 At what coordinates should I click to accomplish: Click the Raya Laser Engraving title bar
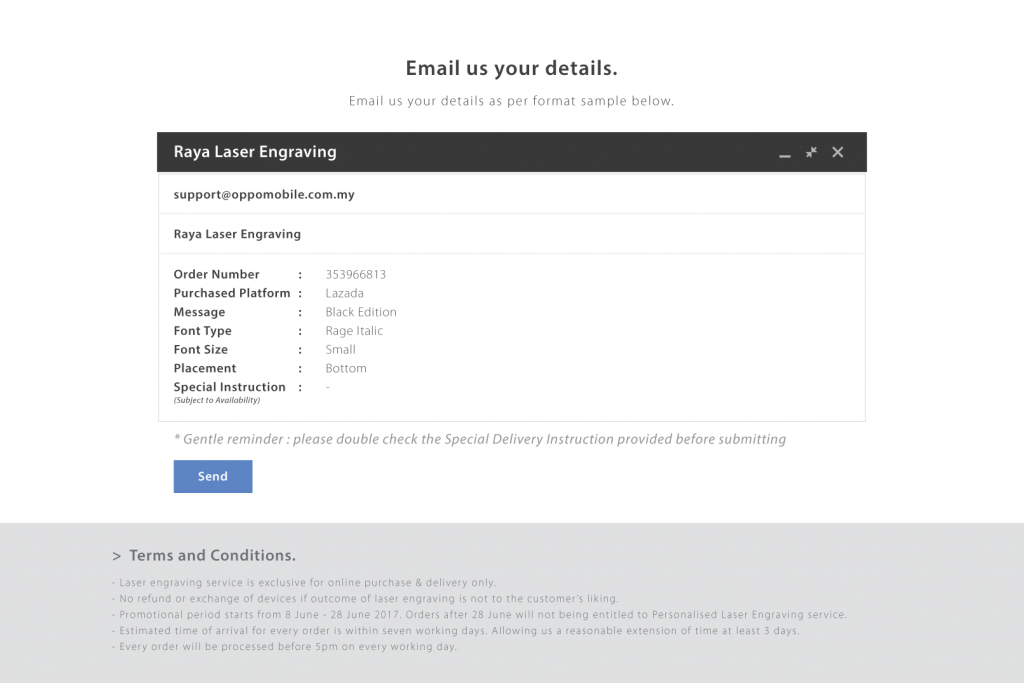[x=511, y=152]
